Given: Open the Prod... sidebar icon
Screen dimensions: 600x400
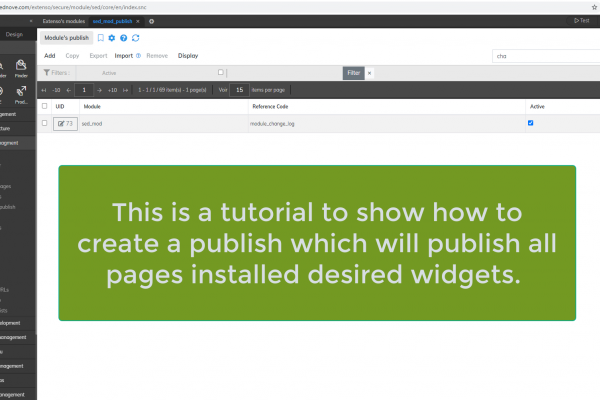Looking at the screenshot, I should [x=21, y=95].
